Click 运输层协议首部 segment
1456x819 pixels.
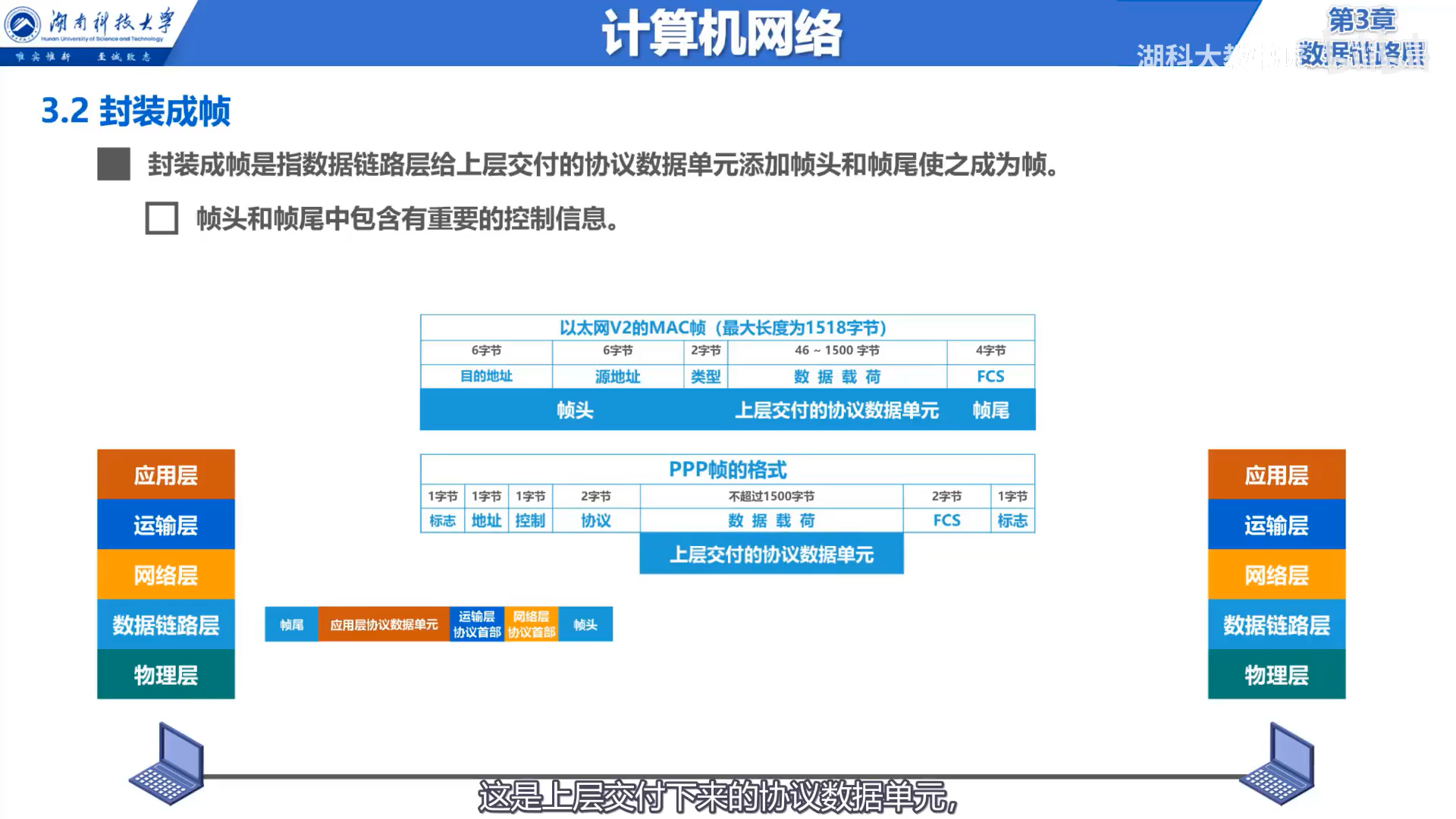tap(477, 624)
